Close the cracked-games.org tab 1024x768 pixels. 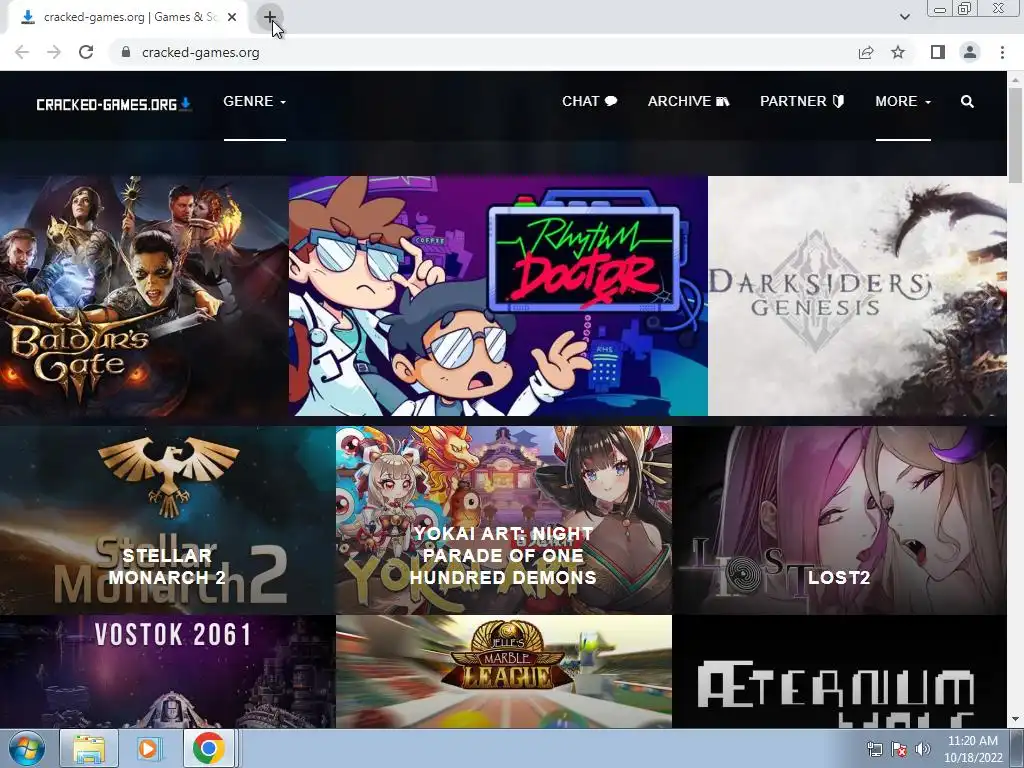(232, 17)
